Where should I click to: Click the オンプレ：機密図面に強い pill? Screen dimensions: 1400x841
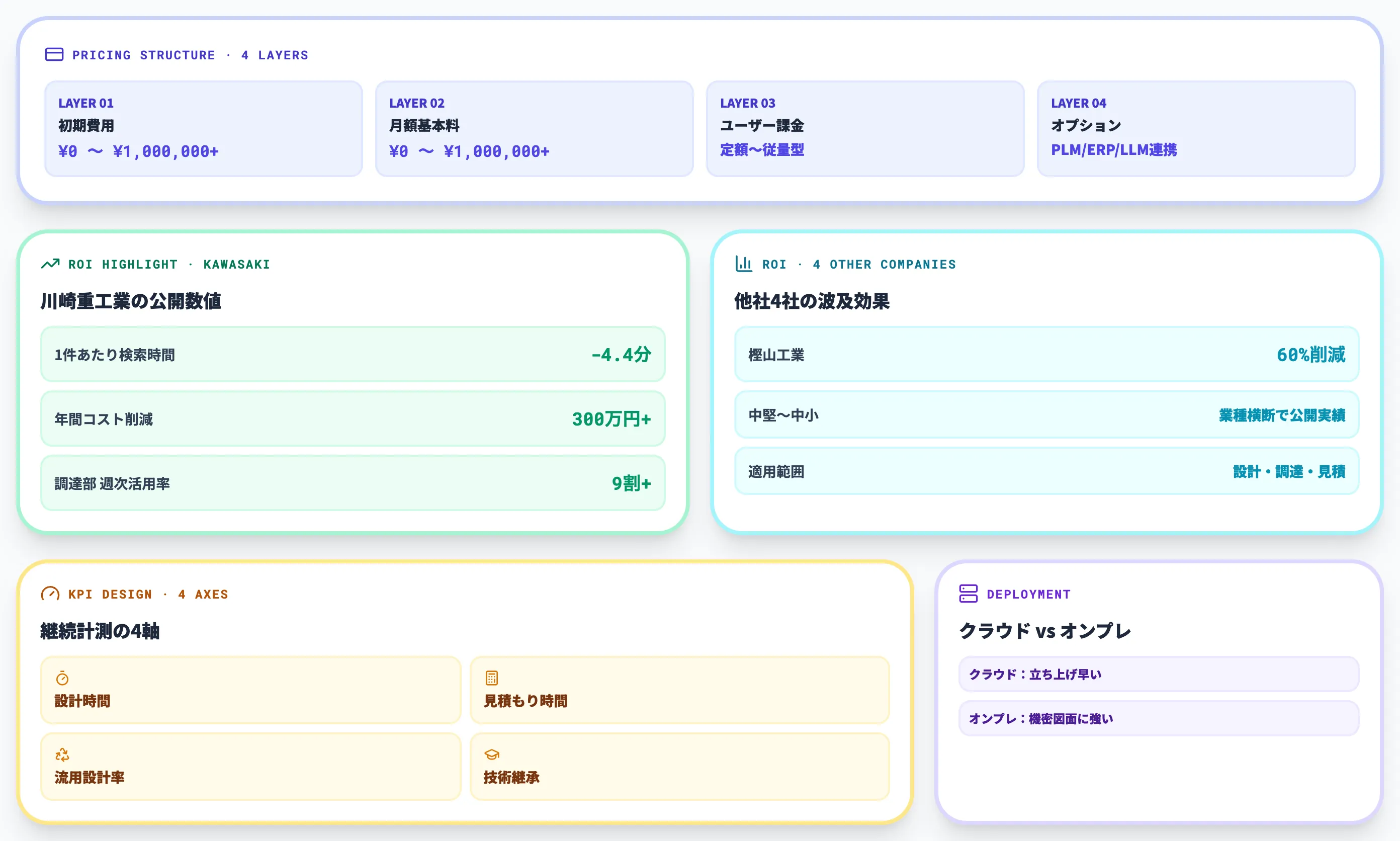[x=1159, y=718]
